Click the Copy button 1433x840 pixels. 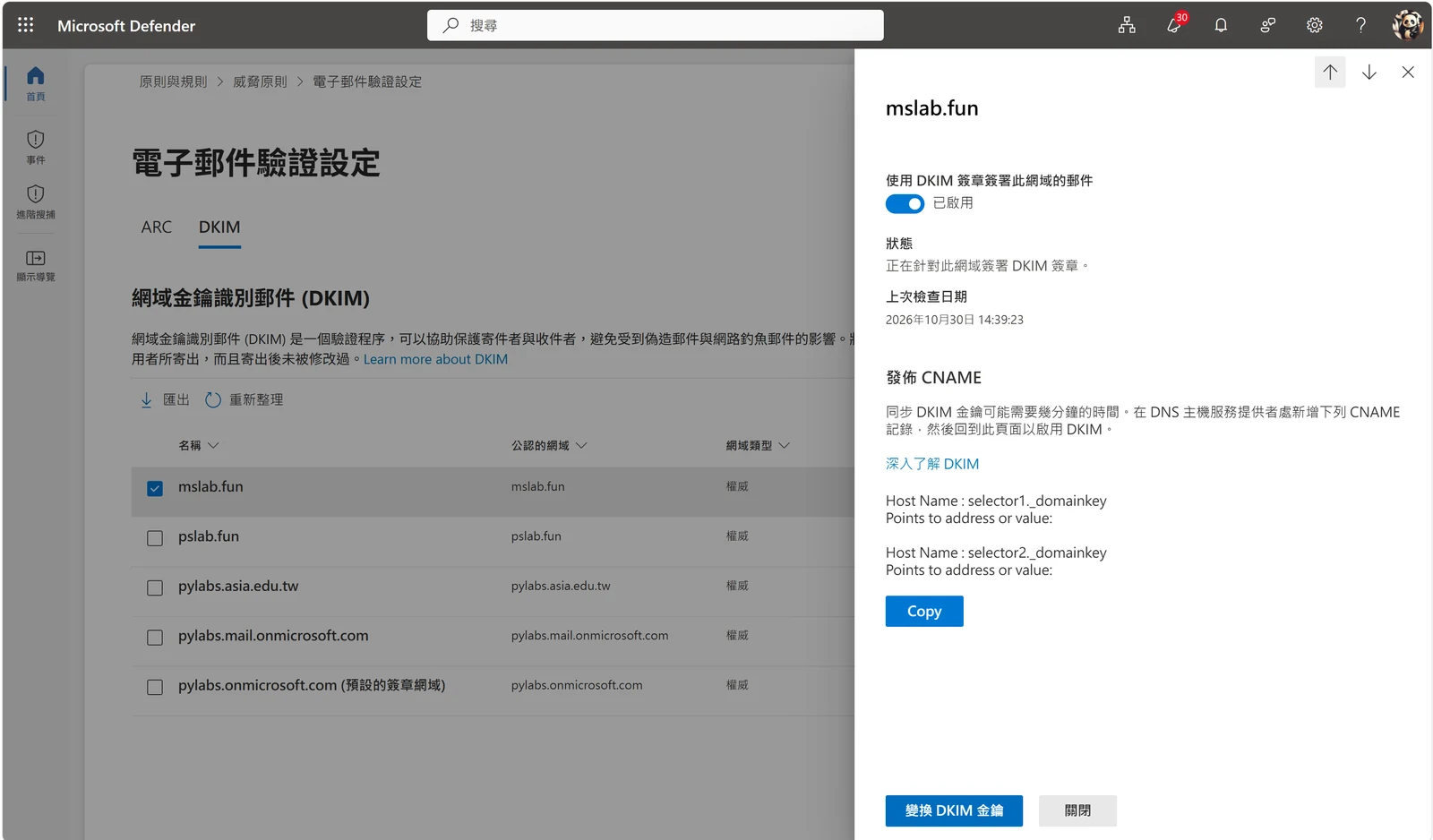pyautogui.click(x=924, y=611)
